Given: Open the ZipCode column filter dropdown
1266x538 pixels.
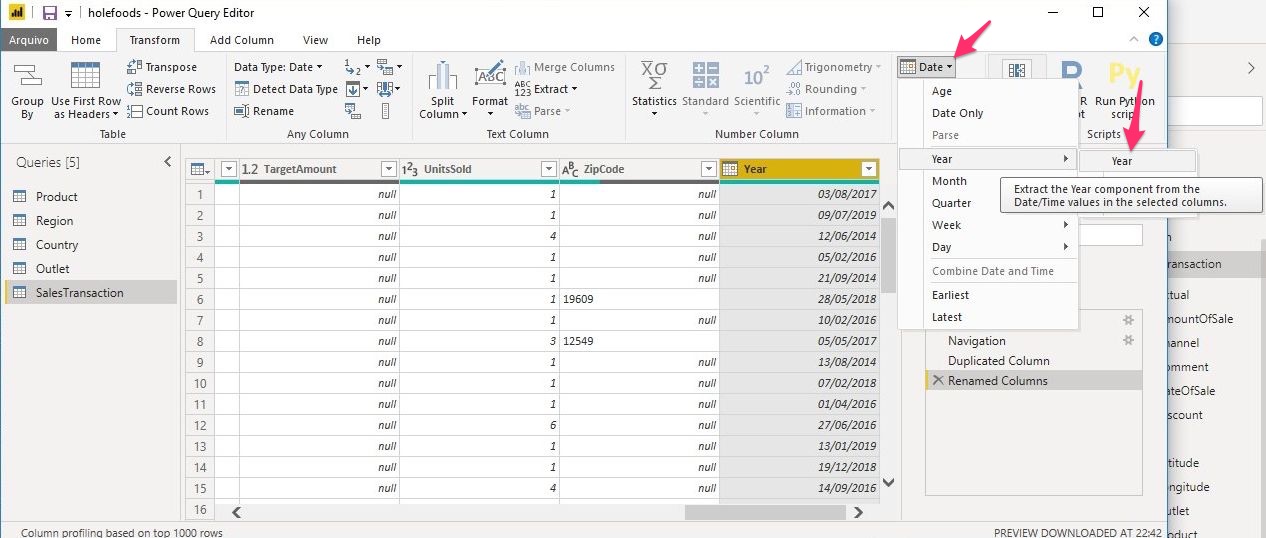Looking at the screenshot, I should coord(708,169).
